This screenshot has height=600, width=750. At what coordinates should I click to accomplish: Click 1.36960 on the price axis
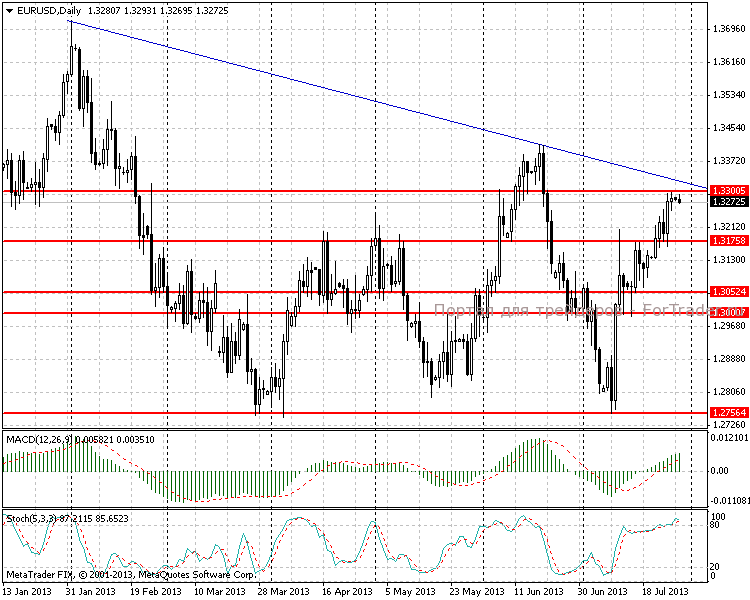click(x=729, y=29)
